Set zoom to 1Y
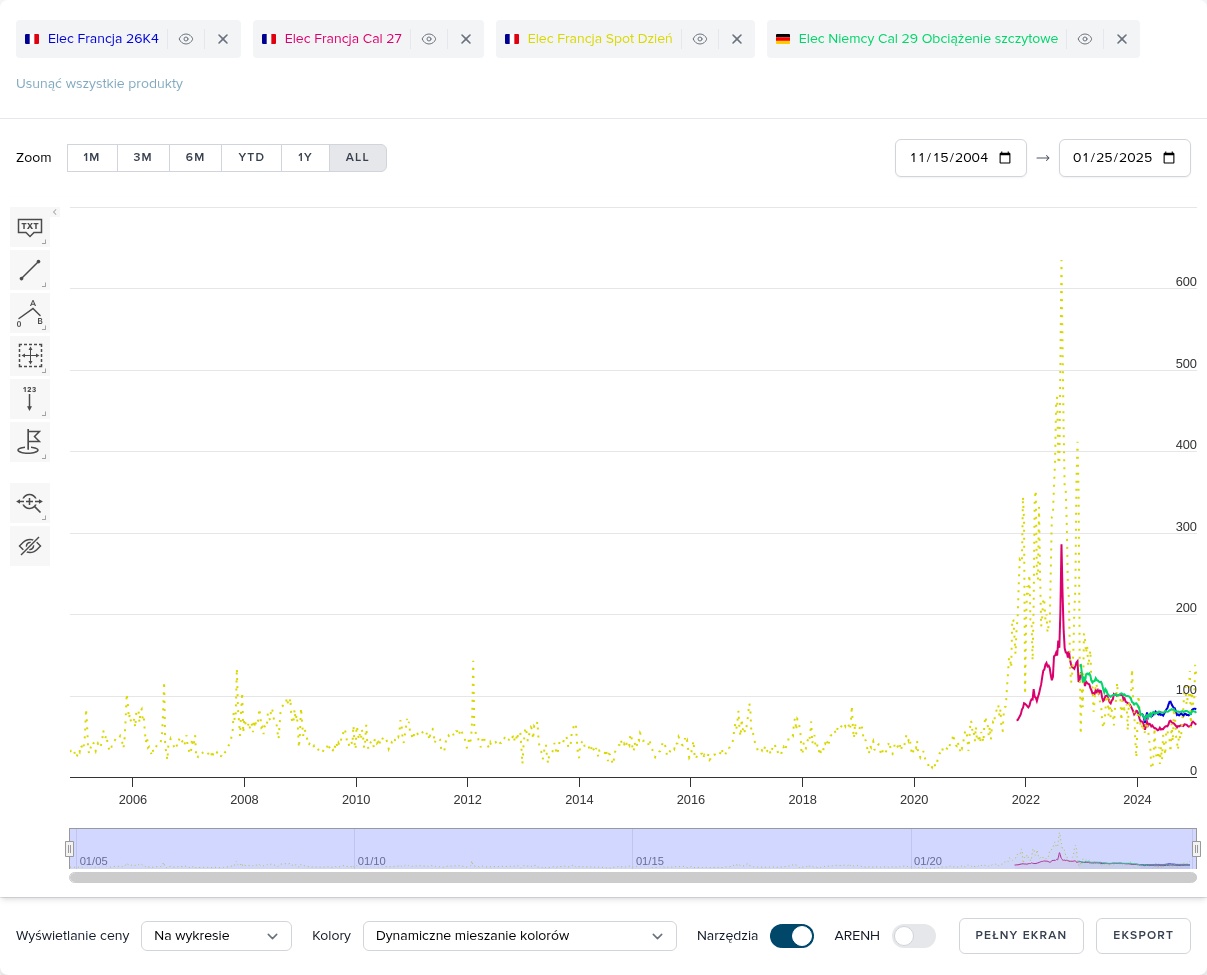This screenshot has width=1207, height=975. coord(305,158)
